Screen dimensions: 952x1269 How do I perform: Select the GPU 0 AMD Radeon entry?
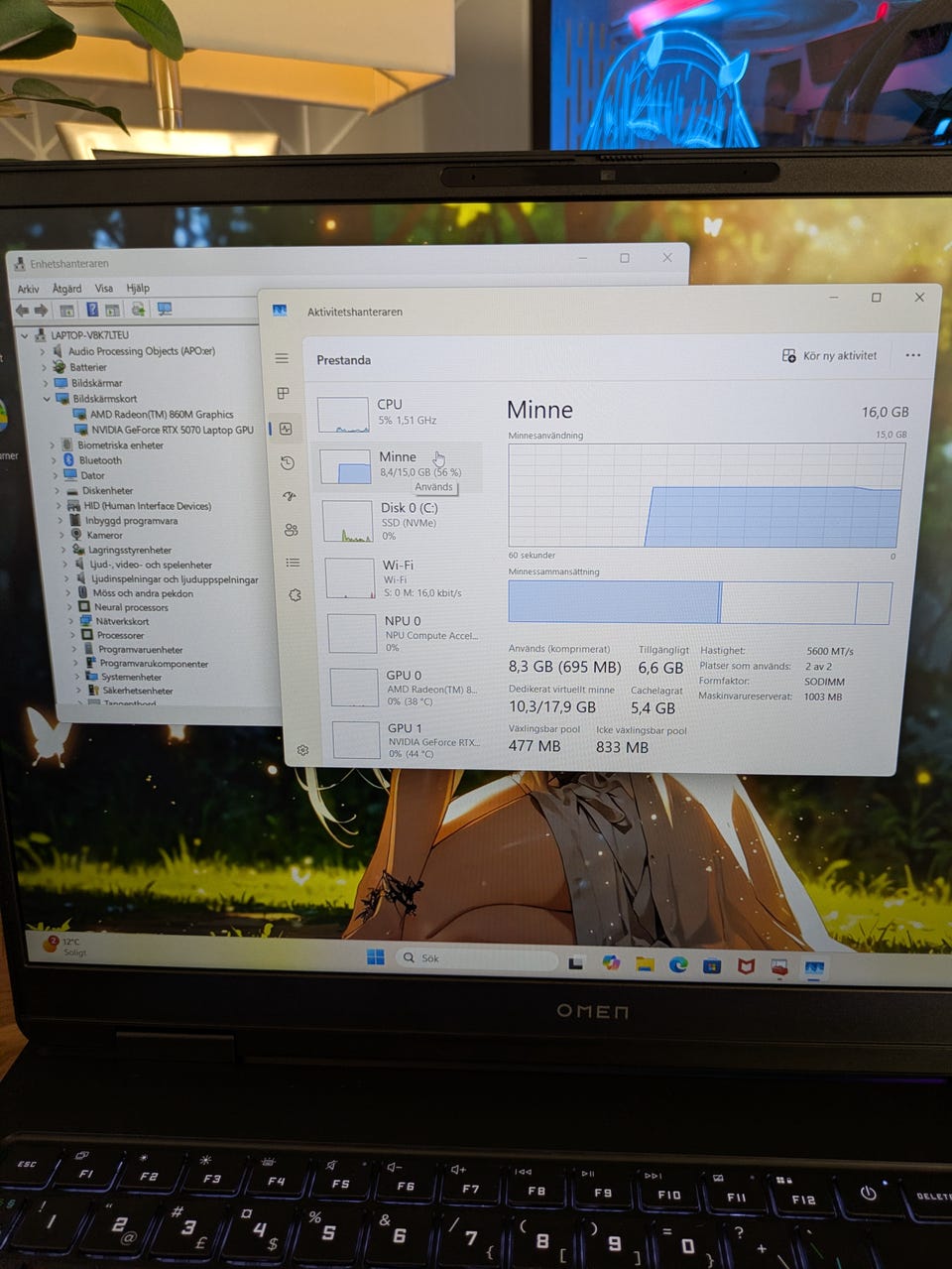408,687
